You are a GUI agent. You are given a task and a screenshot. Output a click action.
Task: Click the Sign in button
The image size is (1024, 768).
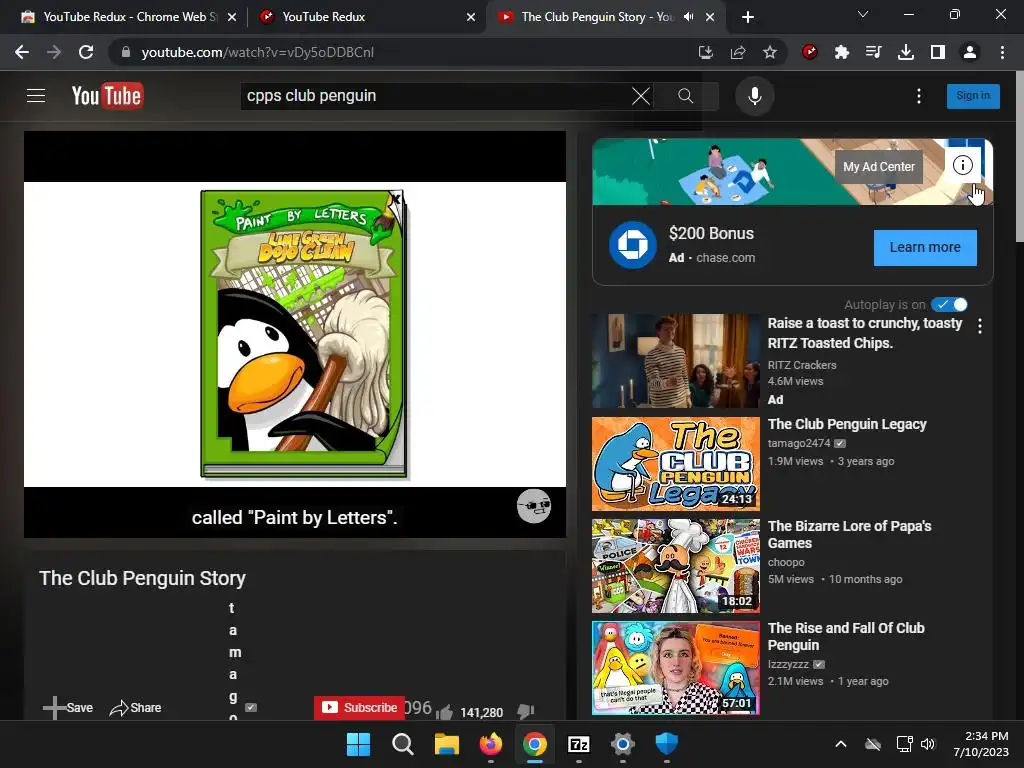click(973, 96)
